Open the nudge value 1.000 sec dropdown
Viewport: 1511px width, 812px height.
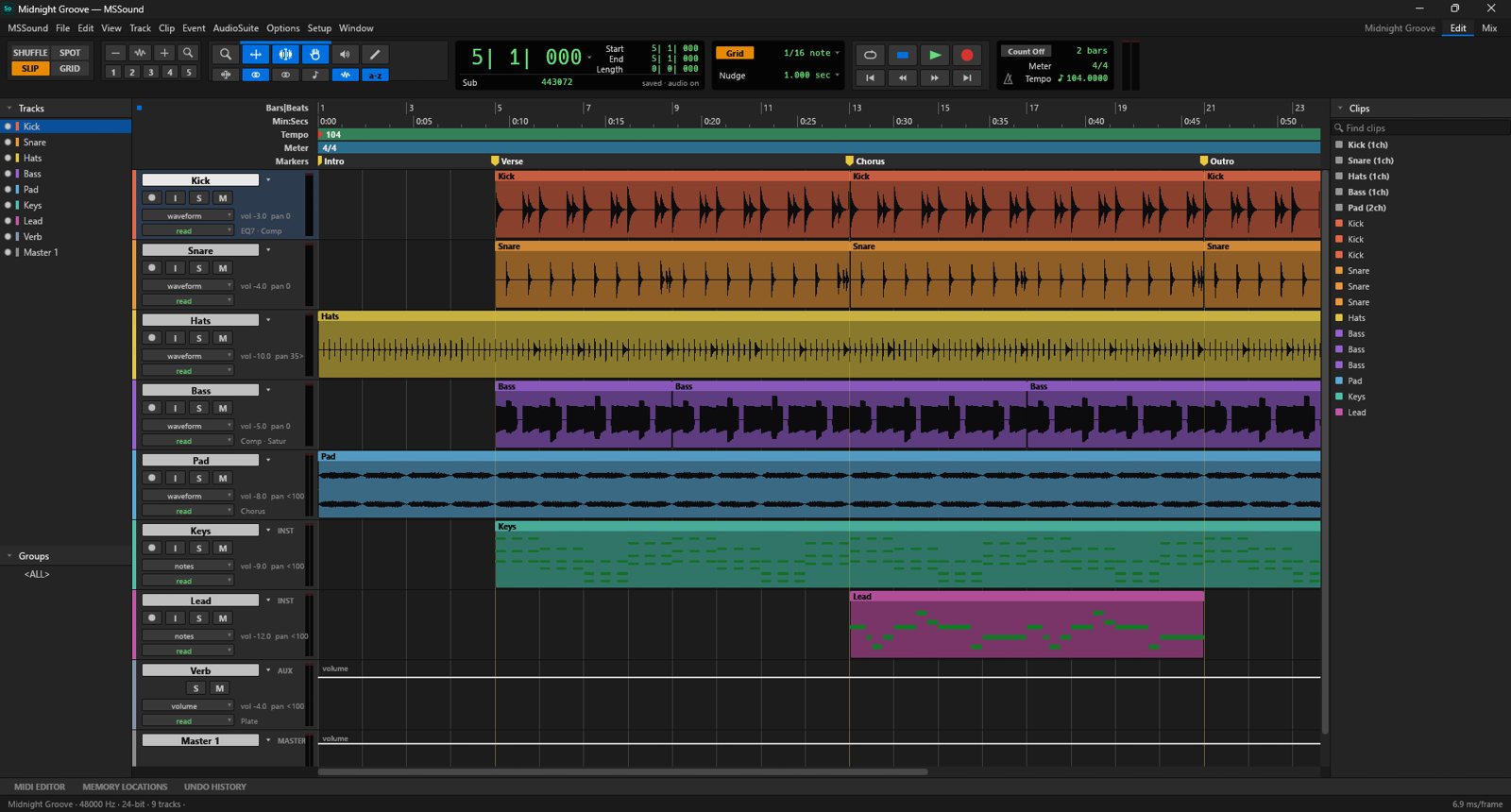[x=811, y=75]
